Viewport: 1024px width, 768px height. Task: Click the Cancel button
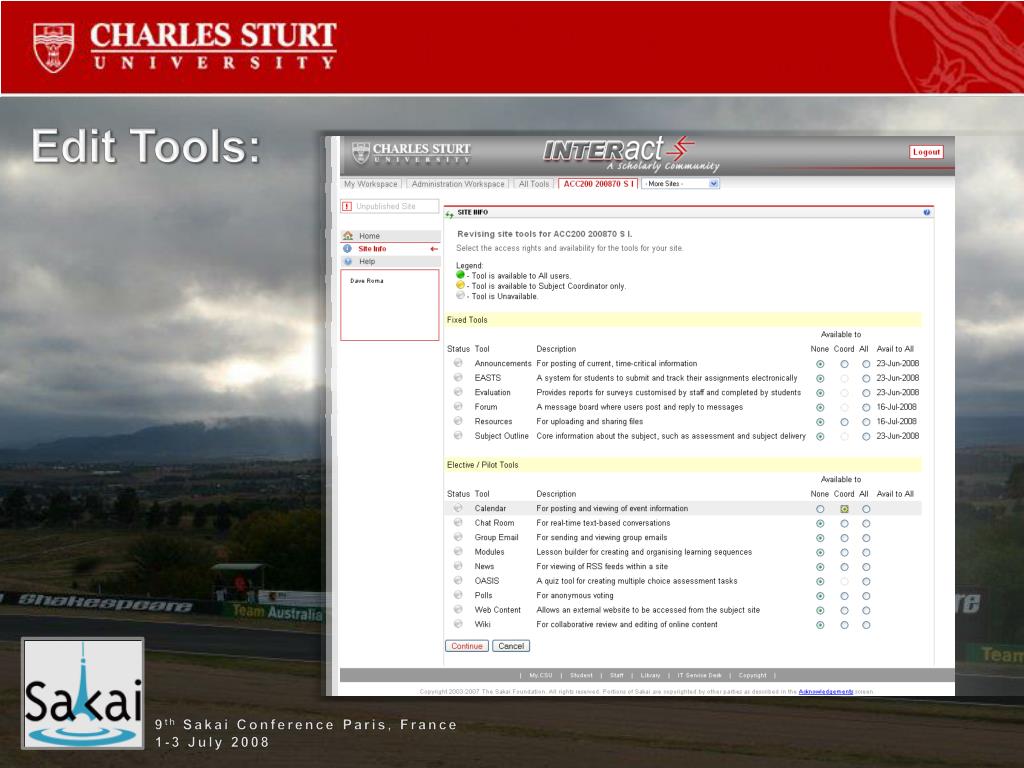(x=511, y=646)
